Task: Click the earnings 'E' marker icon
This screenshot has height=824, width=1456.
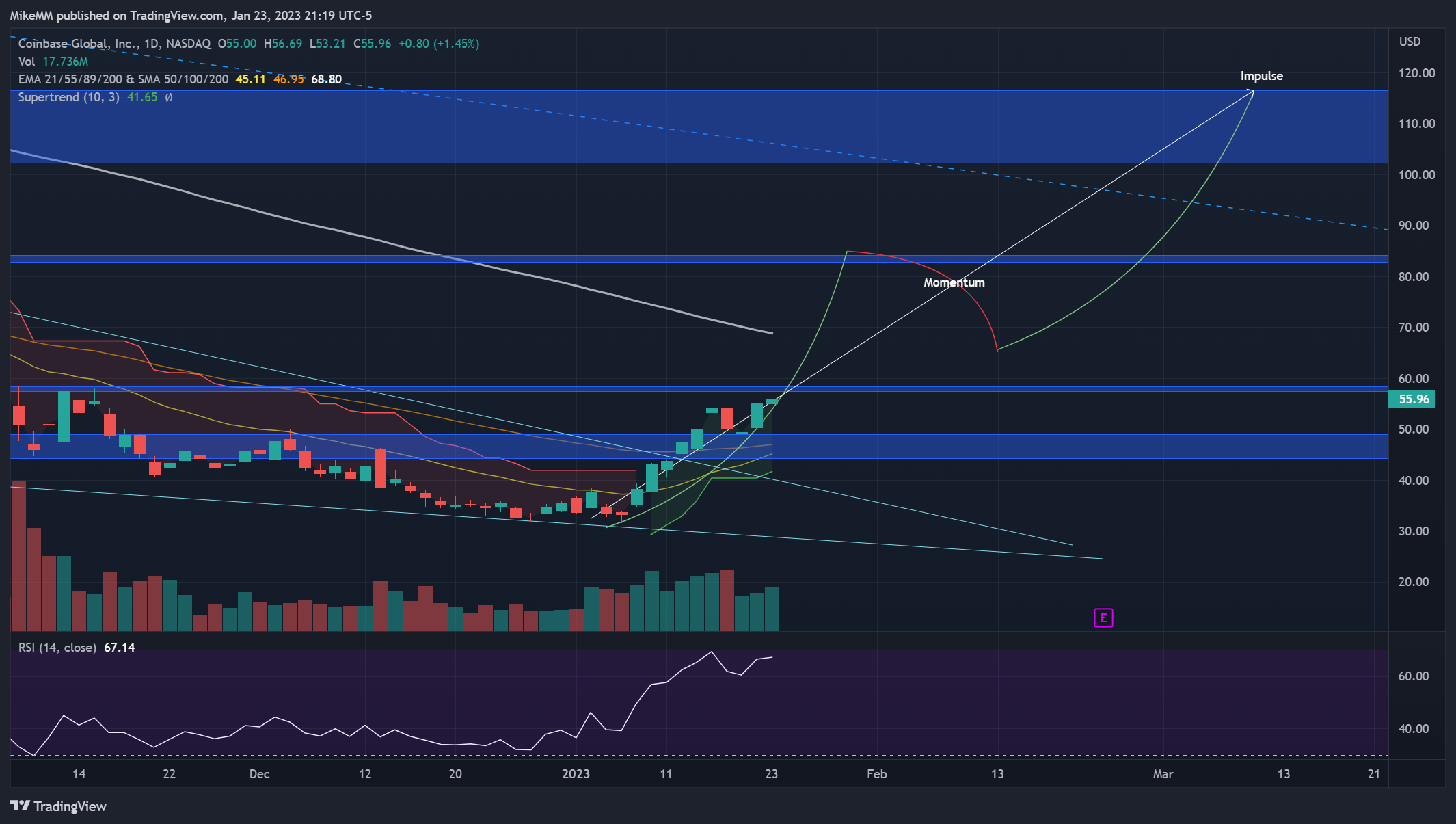Action: tap(1103, 618)
